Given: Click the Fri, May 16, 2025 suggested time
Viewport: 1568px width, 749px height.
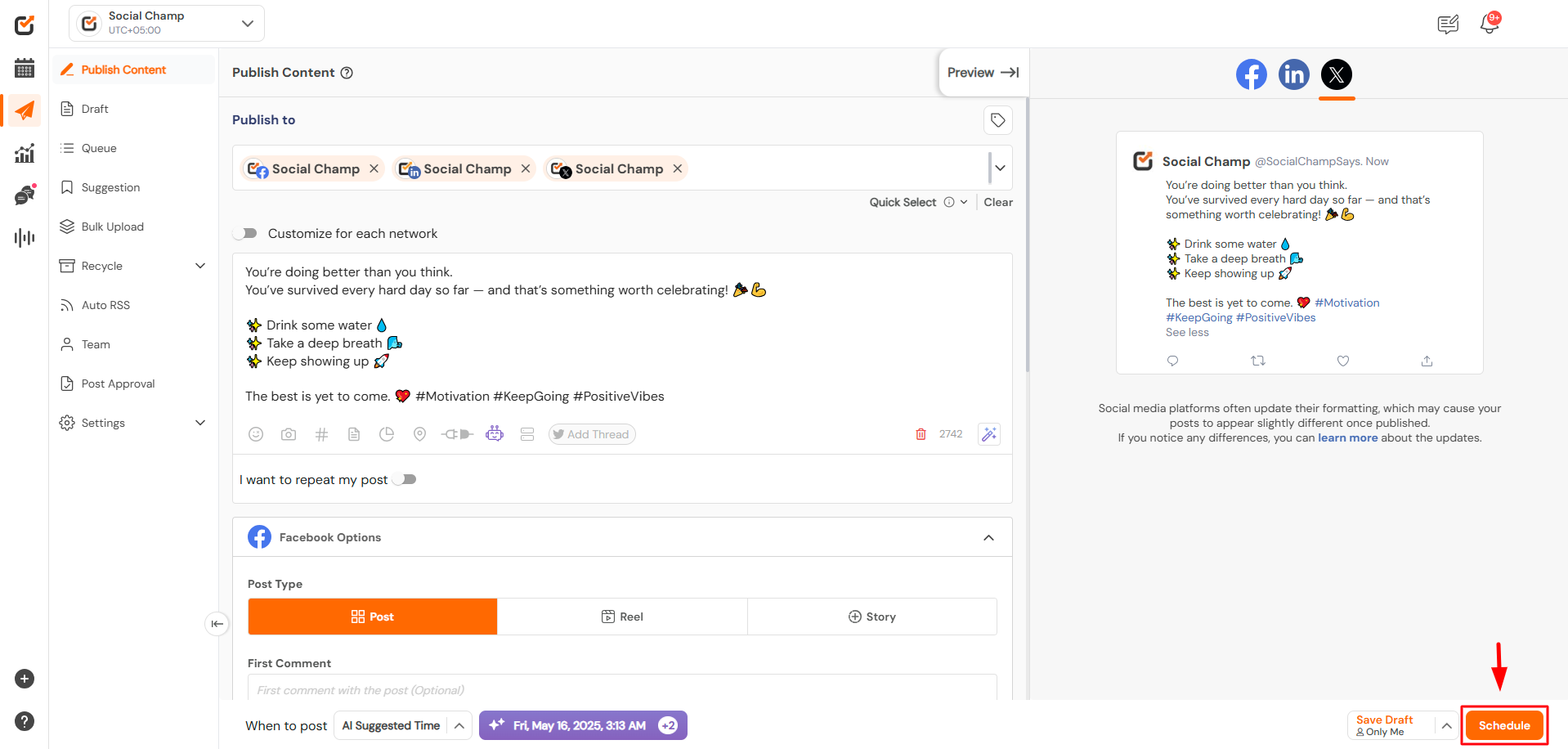Looking at the screenshot, I should (583, 725).
